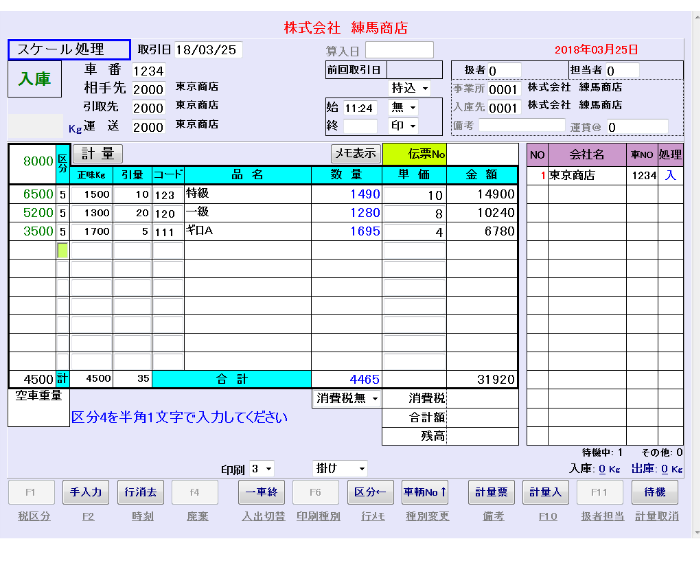Click the empty 終 time field
The height and width of the screenshot is (580, 700).
(361, 126)
